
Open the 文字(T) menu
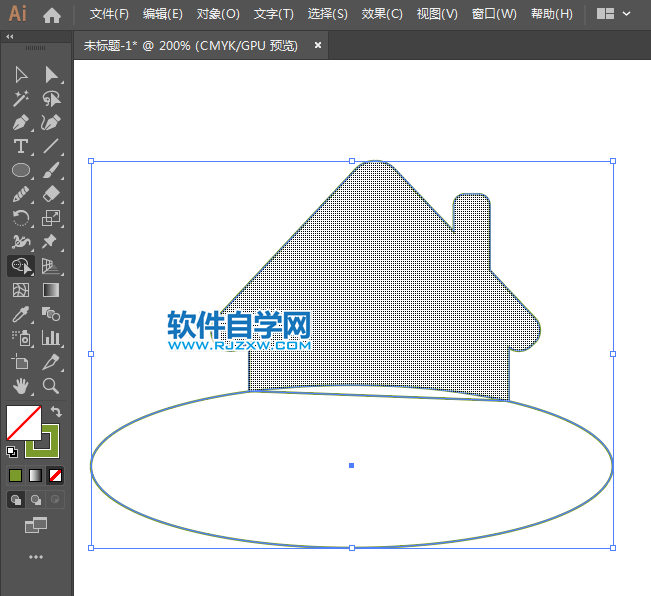(274, 14)
